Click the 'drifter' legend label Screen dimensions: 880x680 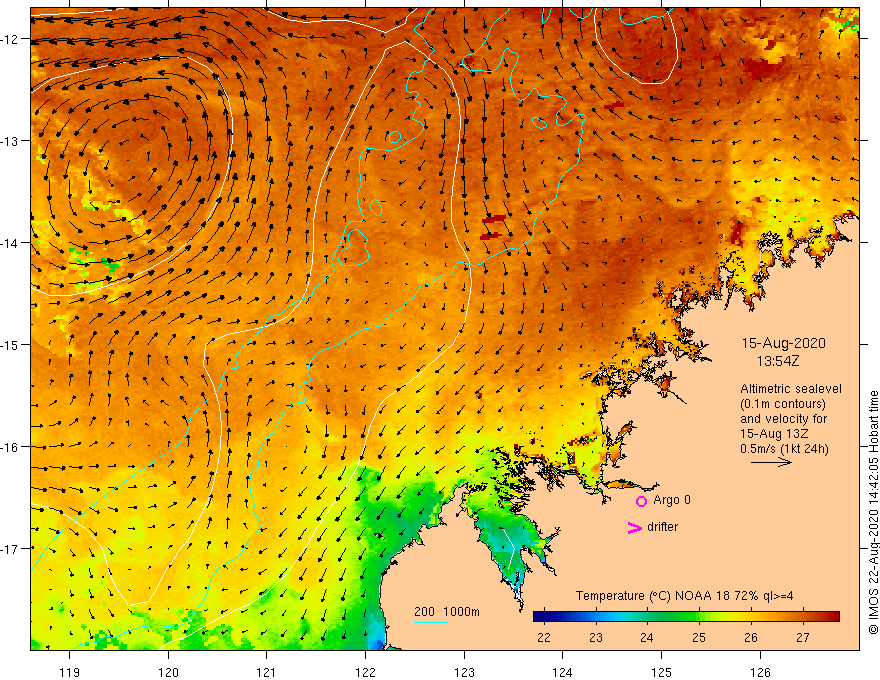point(662,527)
